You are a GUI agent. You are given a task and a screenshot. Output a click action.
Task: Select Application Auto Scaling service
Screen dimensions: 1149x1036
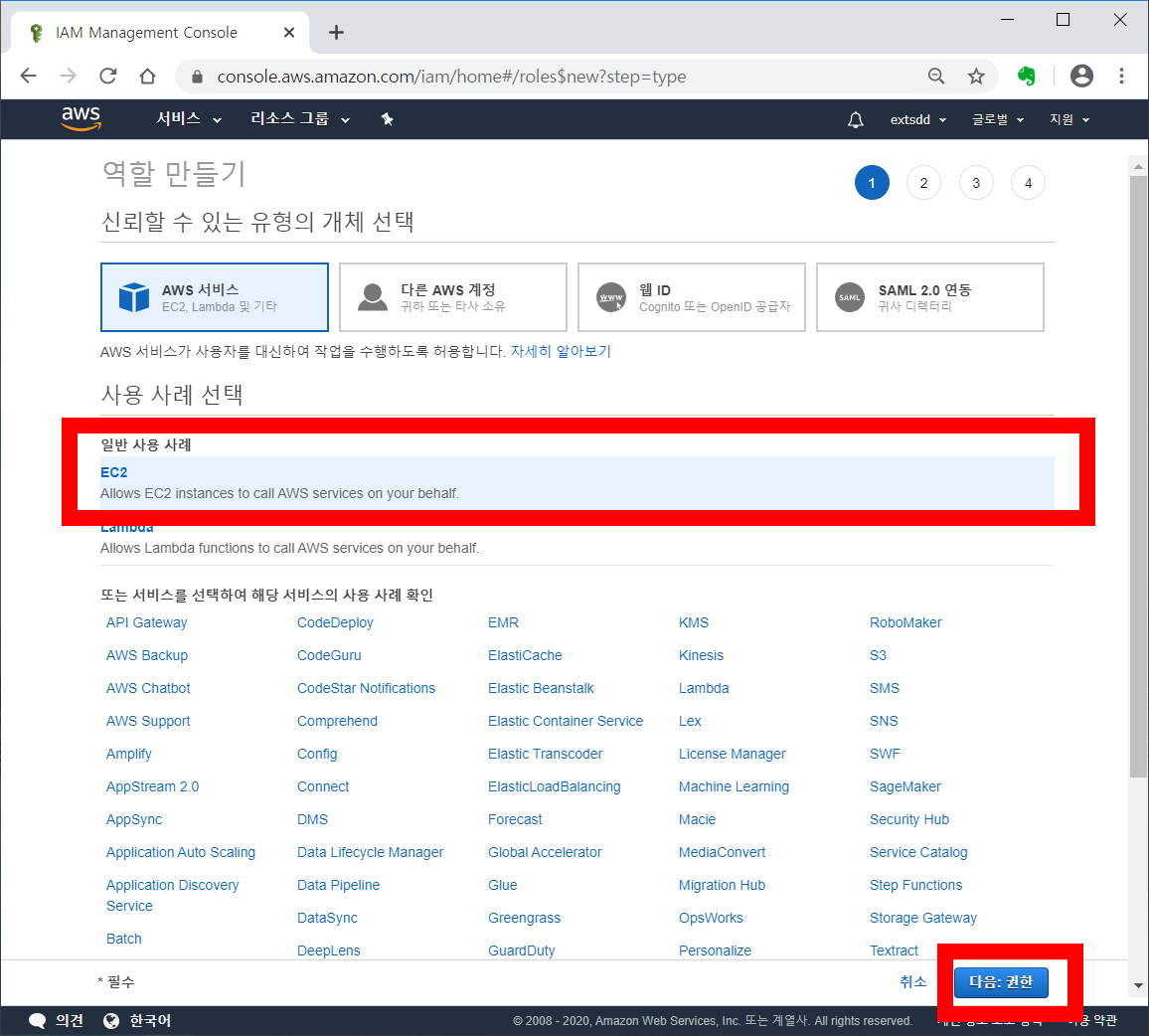pyautogui.click(x=180, y=852)
